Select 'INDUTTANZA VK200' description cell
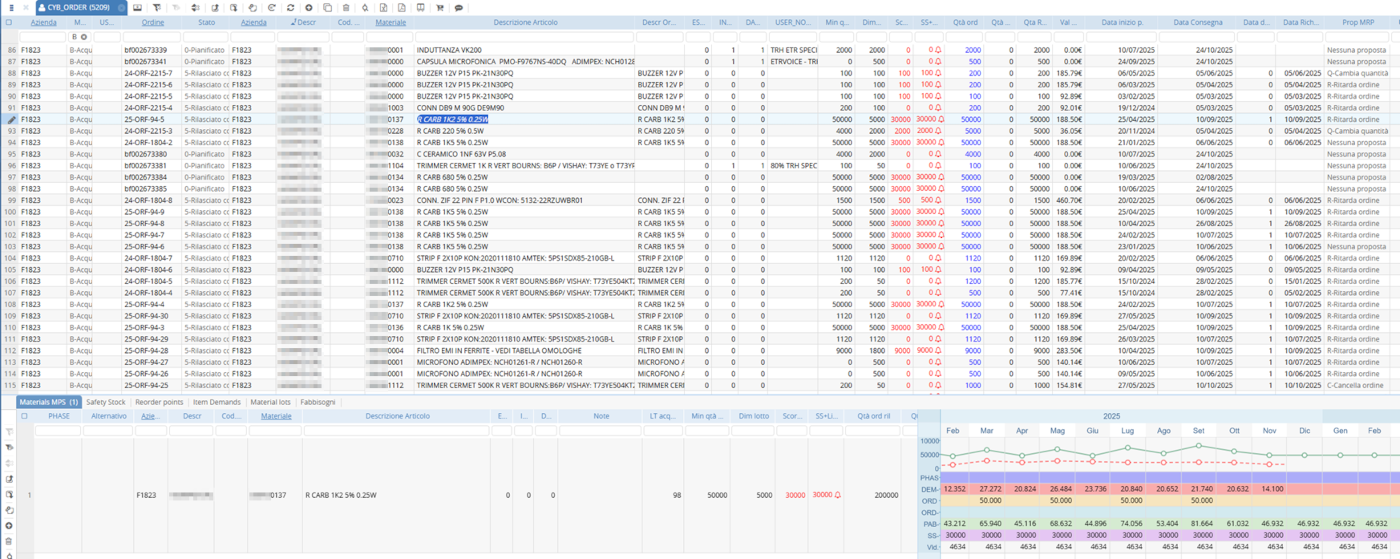 pyautogui.click(x=449, y=50)
